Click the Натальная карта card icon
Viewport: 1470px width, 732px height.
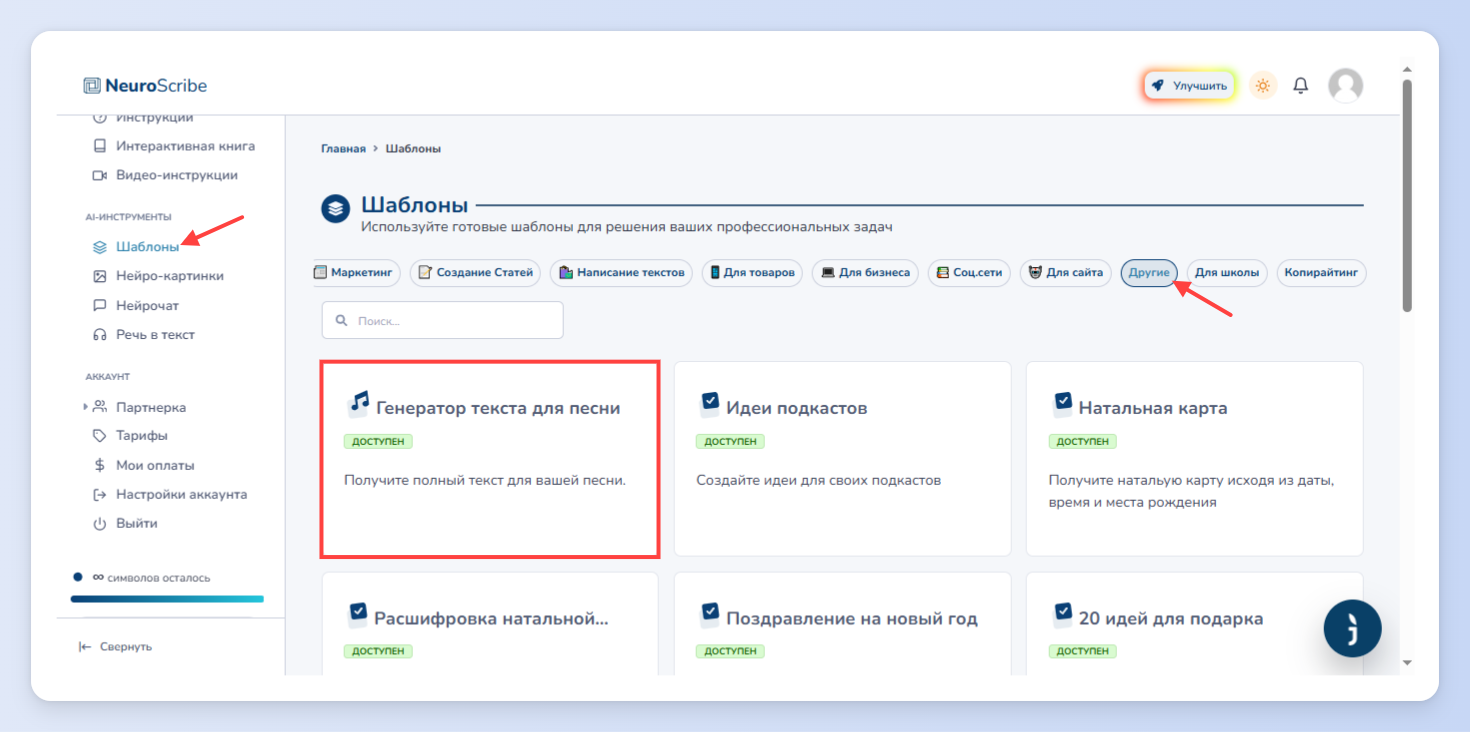pos(1062,404)
